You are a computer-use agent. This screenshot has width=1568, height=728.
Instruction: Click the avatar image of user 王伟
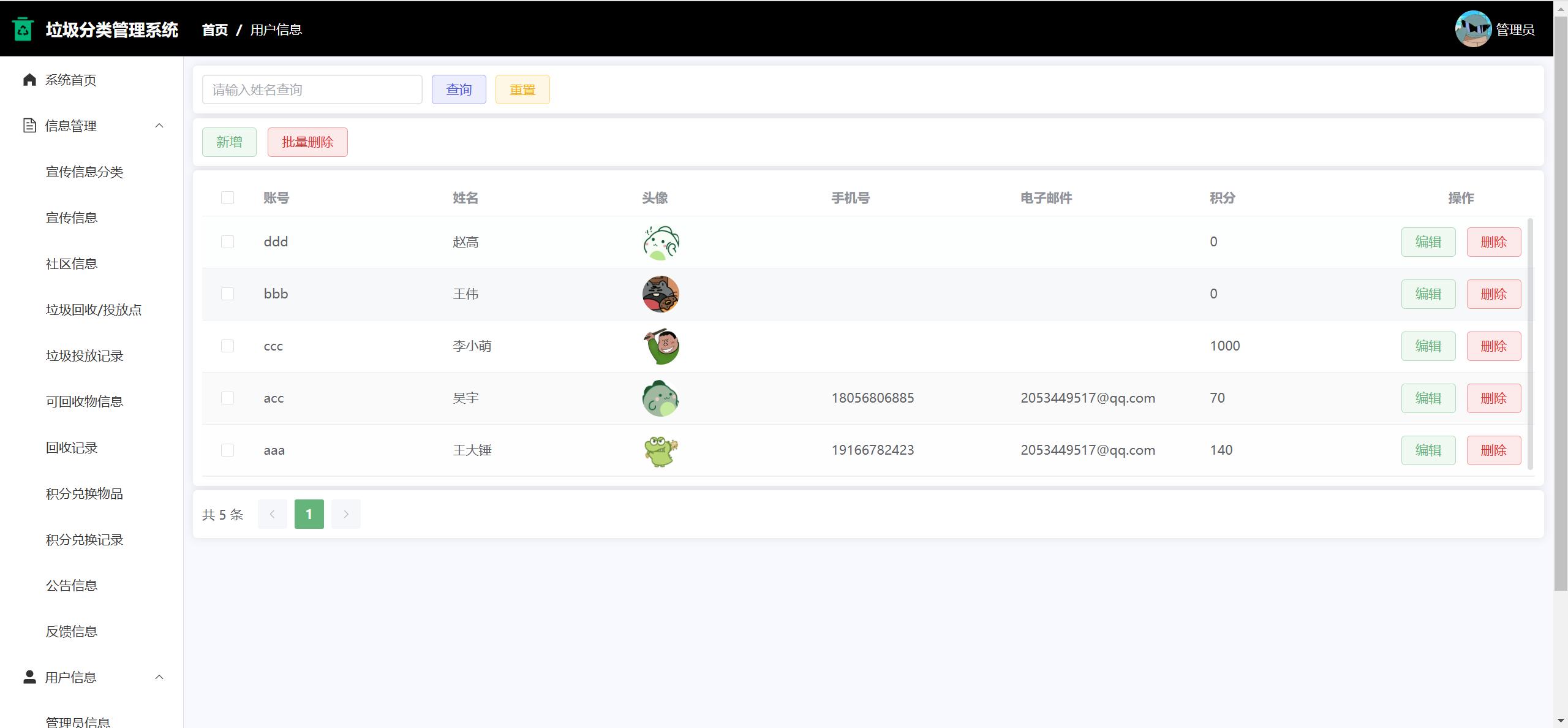tap(660, 294)
